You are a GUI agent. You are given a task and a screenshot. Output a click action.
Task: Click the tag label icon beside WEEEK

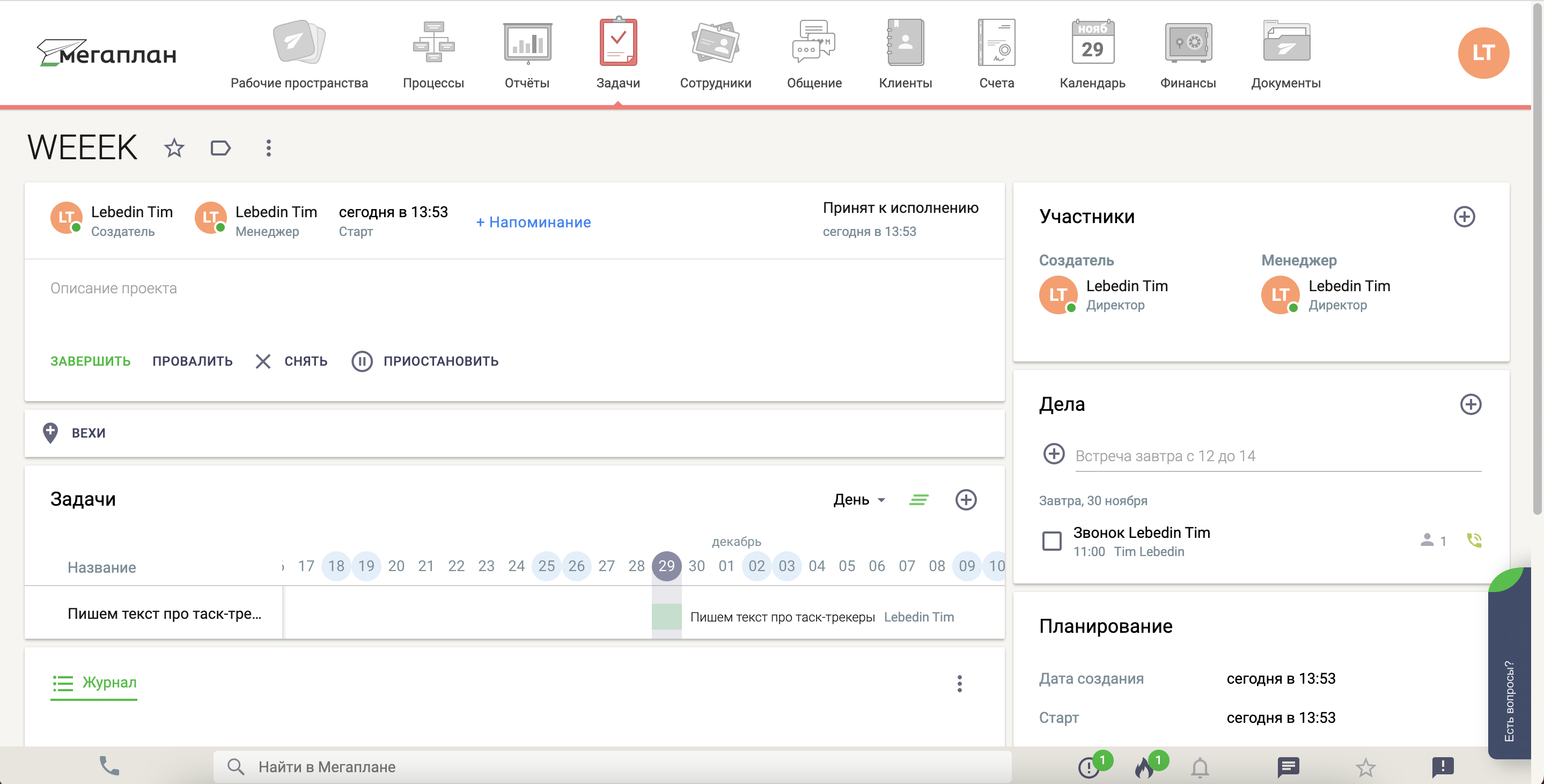pyautogui.click(x=220, y=148)
